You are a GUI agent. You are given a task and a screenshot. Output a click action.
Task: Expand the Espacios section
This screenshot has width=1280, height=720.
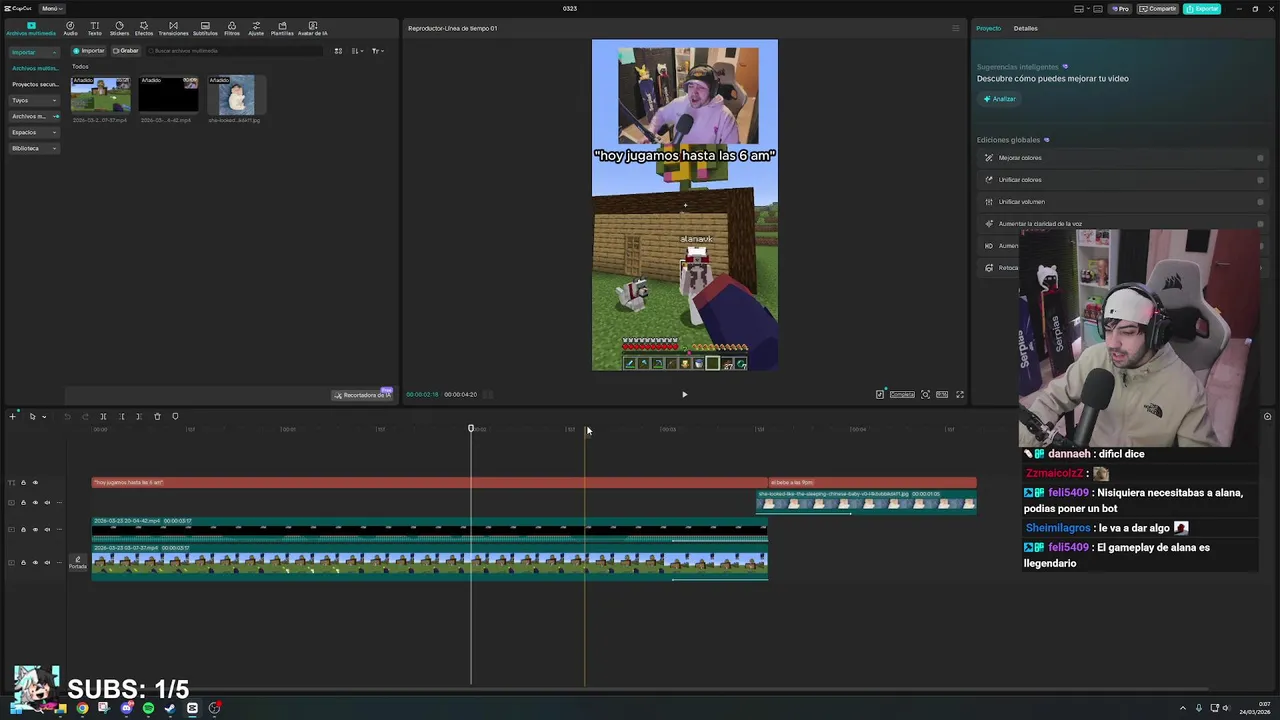34,132
